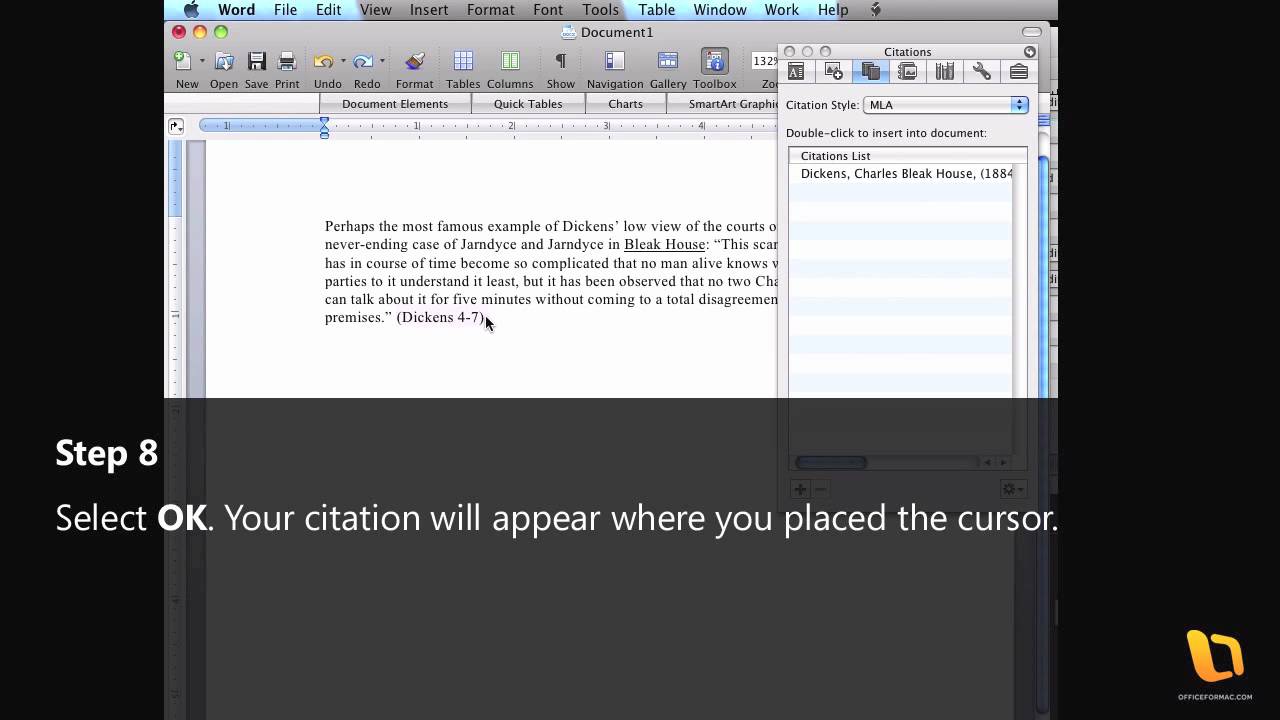1280x720 pixels.
Task: Select the Dickens, Charles Bleak House citation
Action: click(x=901, y=174)
